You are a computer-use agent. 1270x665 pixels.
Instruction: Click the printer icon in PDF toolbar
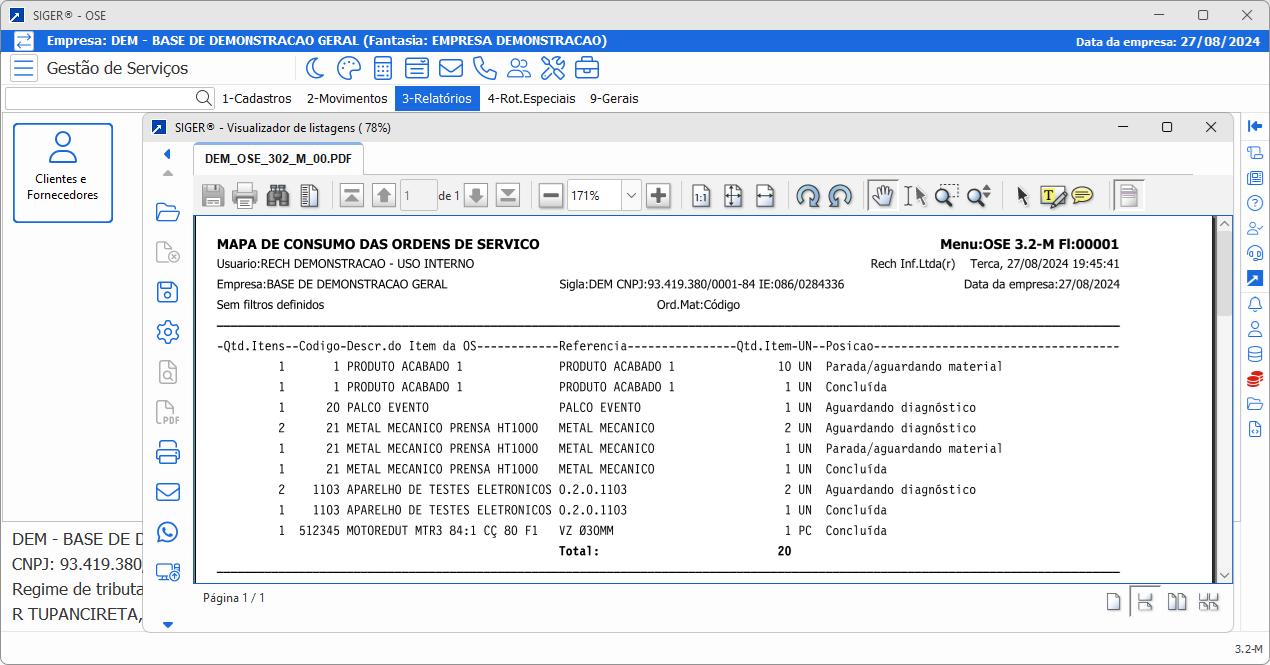(245, 196)
